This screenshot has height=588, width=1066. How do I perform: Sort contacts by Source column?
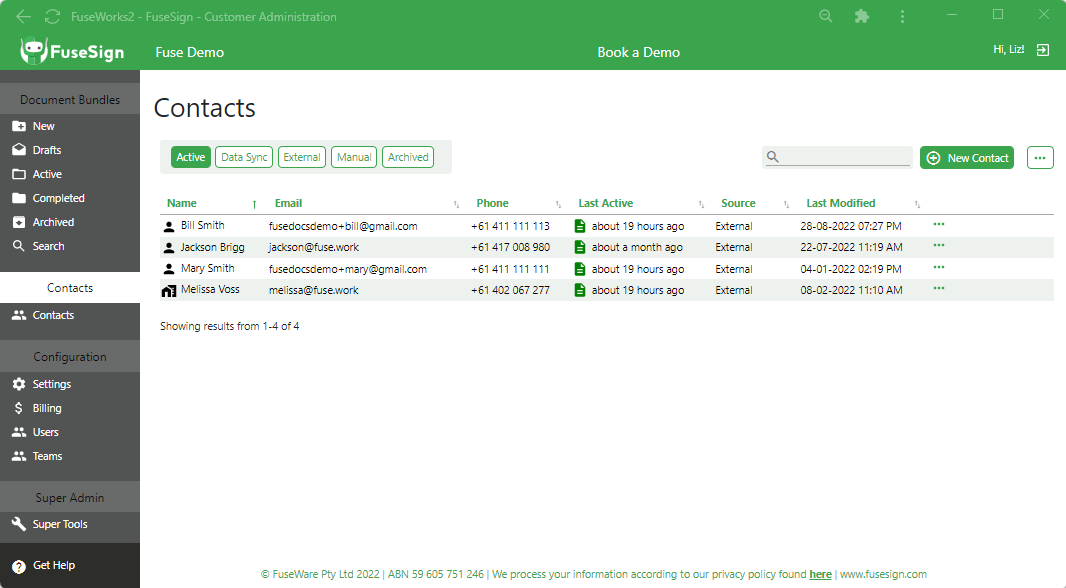click(x=738, y=203)
